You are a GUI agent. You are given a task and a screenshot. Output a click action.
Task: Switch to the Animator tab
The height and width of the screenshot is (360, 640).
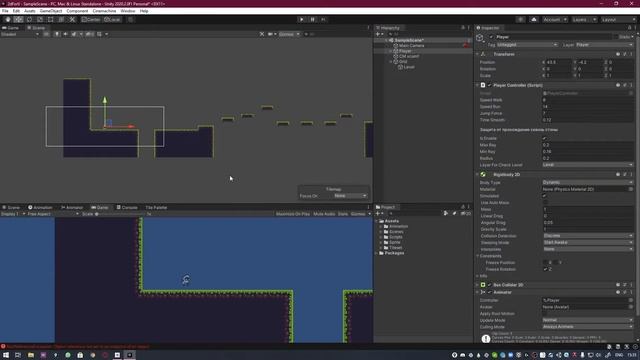(x=72, y=207)
